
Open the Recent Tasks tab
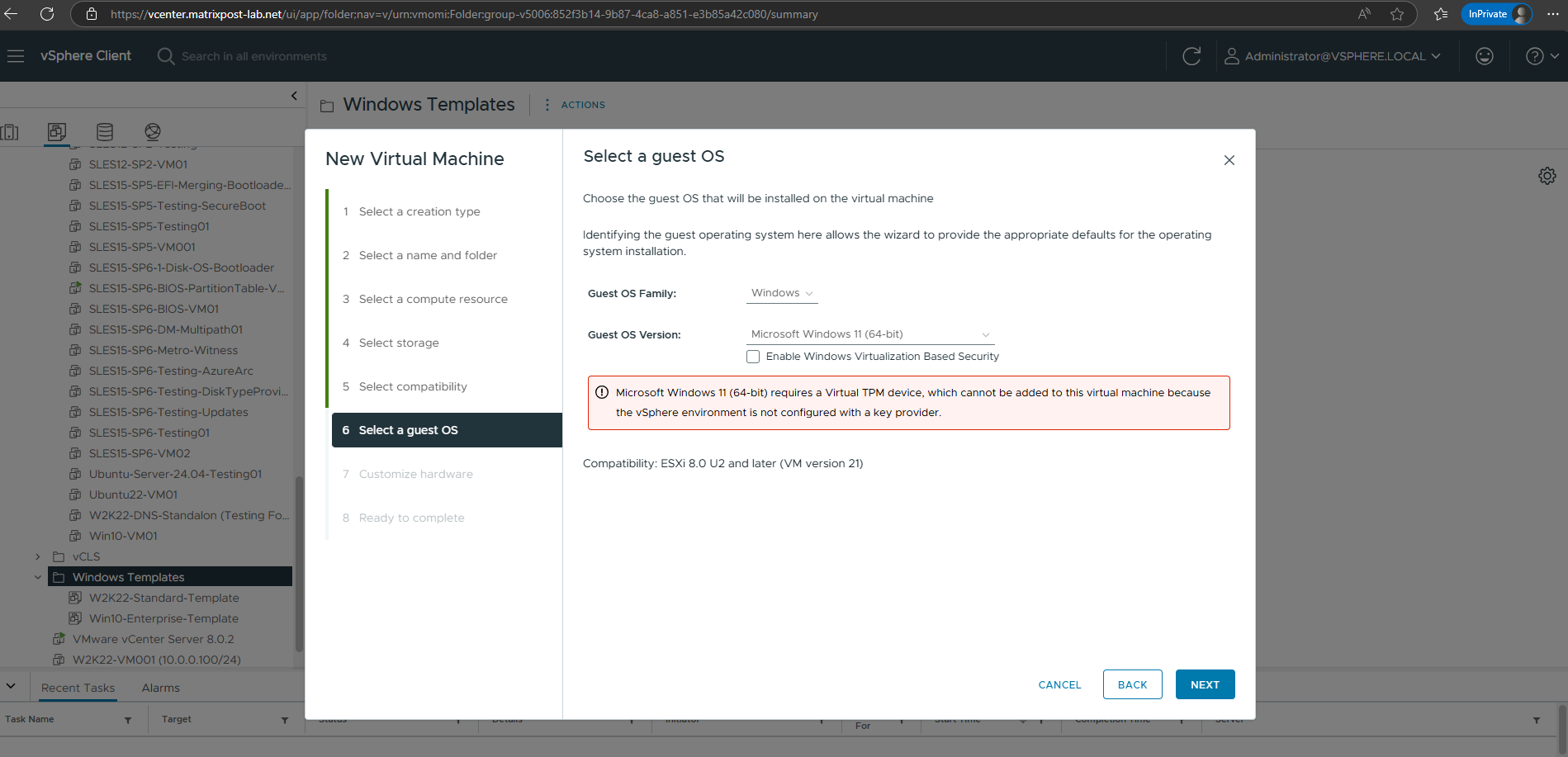pyautogui.click(x=78, y=688)
